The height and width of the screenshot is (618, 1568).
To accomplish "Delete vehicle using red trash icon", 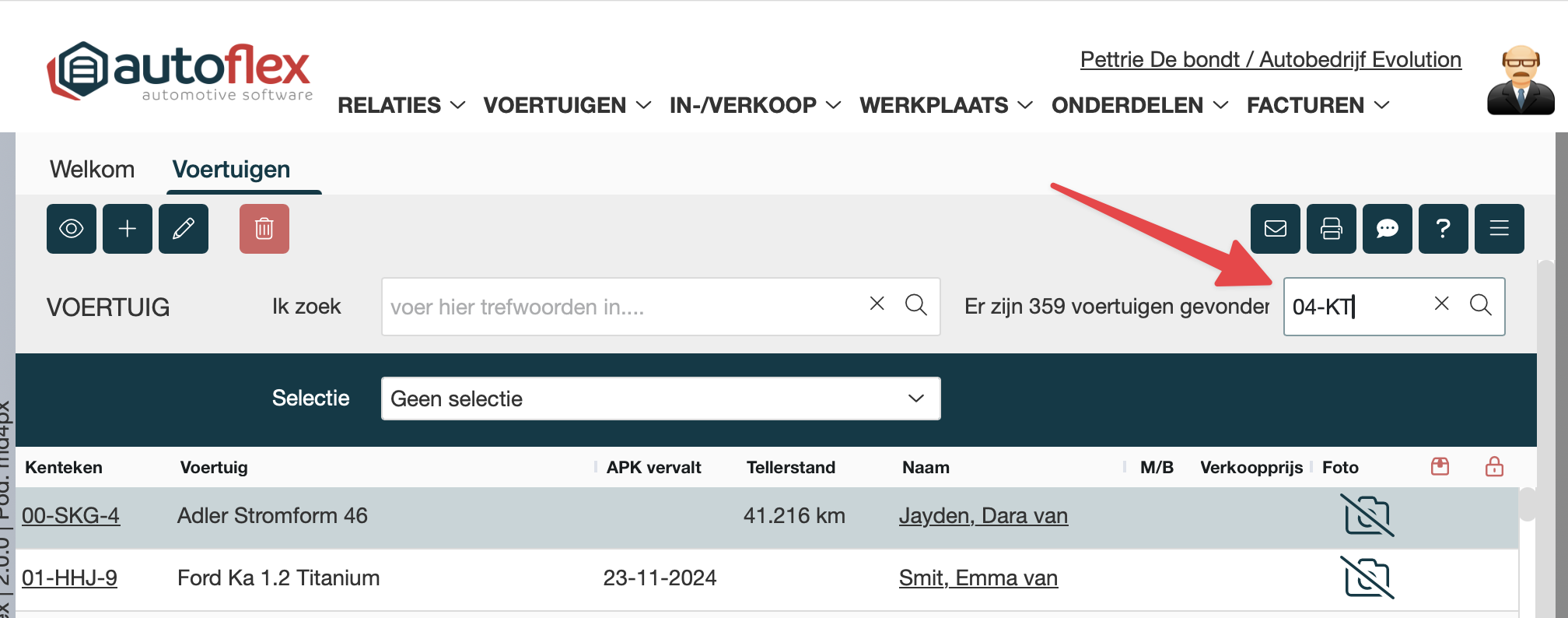I will 264,229.
